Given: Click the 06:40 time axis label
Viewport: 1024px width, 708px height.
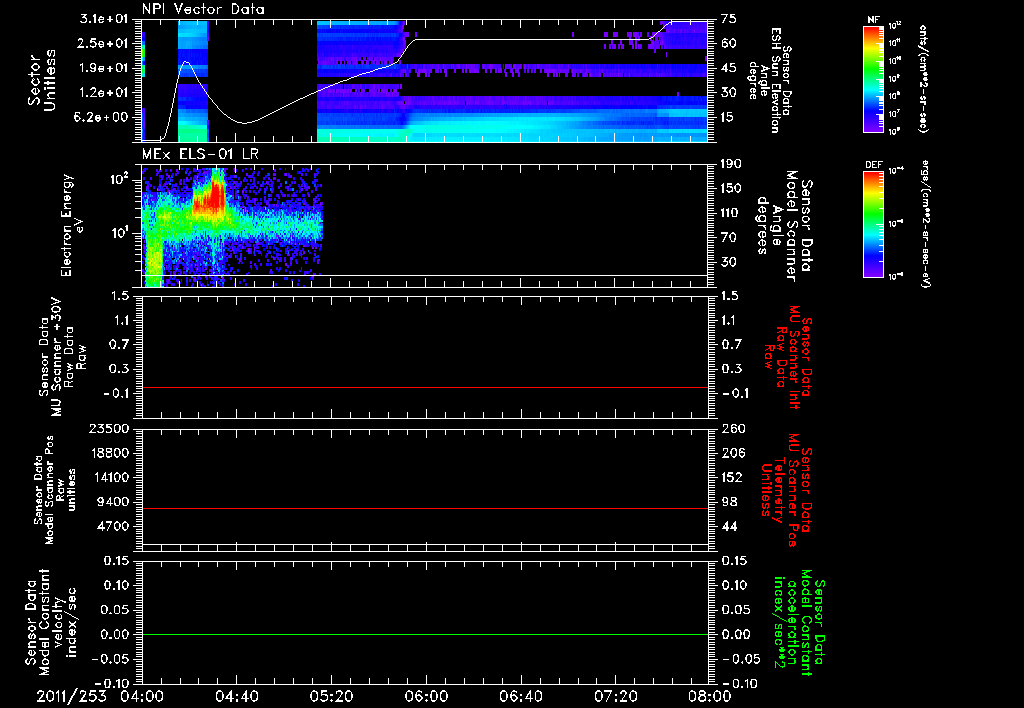Looking at the screenshot, I should (520, 696).
